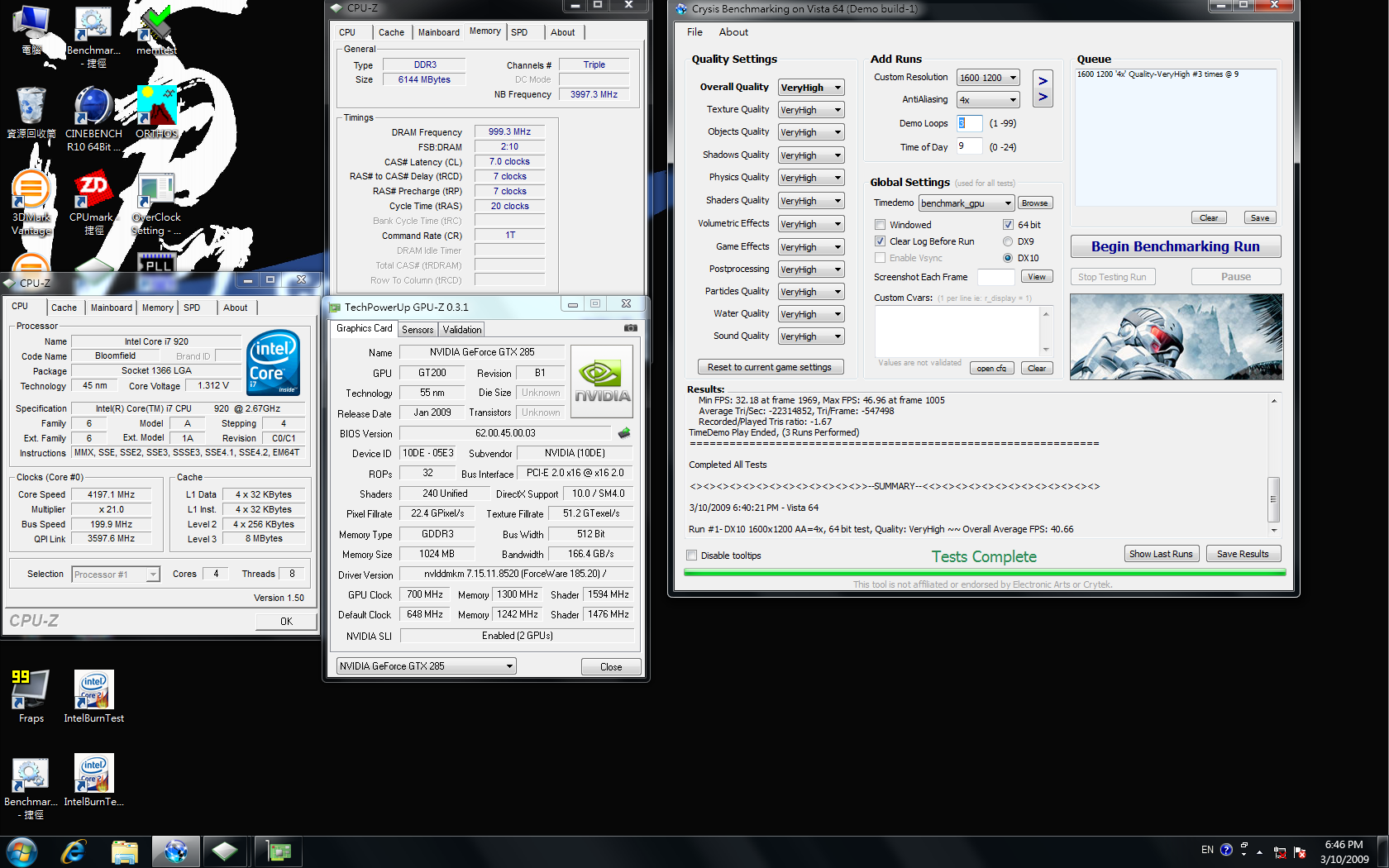The width and height of the screenshot is (1389, 868).
Task: Toggle Clear Log Before Run checkbox
Action: click(x=880, y=241)
